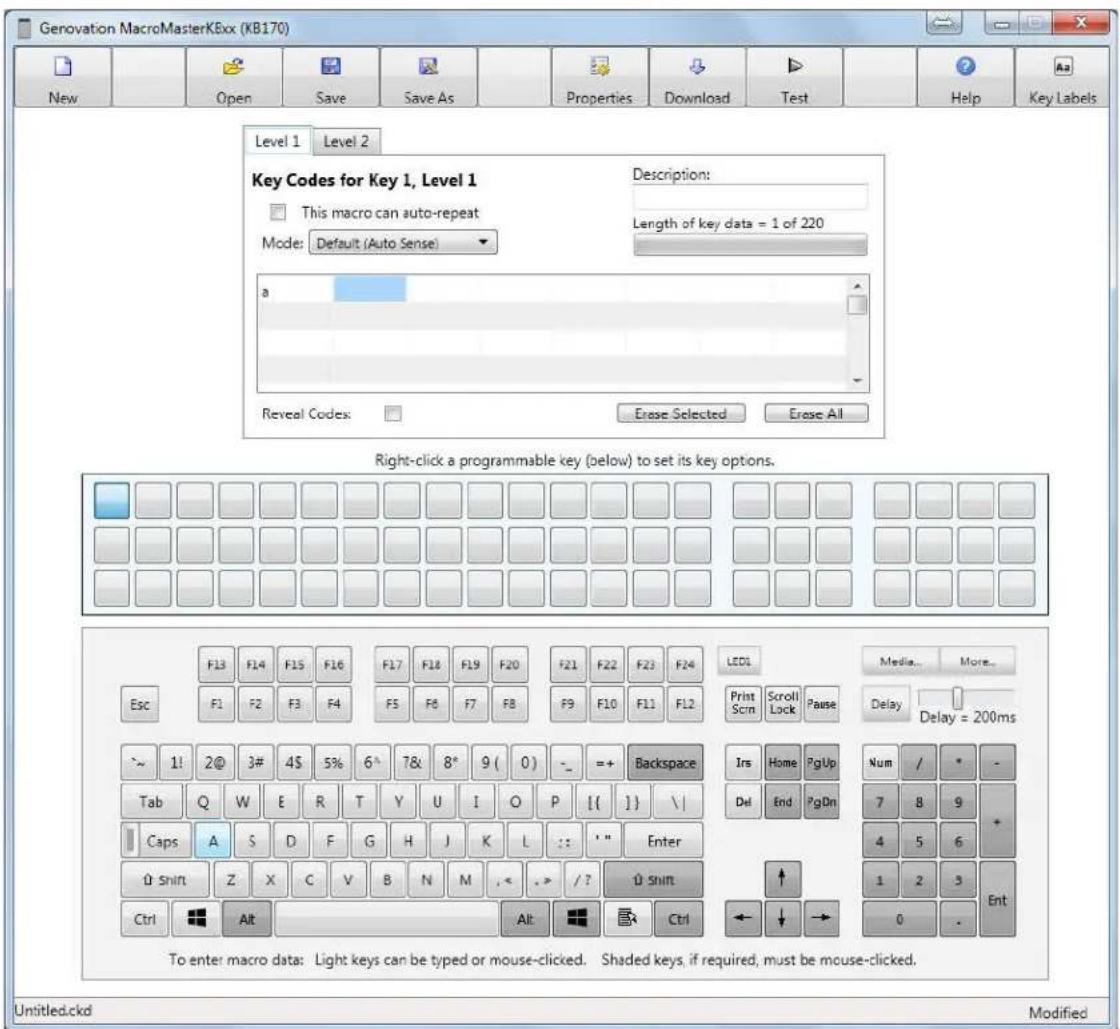Click the left Windows logo key
Image resolution: width=1120 pixels, height=1029 pixels.
(x=196, y=918)
